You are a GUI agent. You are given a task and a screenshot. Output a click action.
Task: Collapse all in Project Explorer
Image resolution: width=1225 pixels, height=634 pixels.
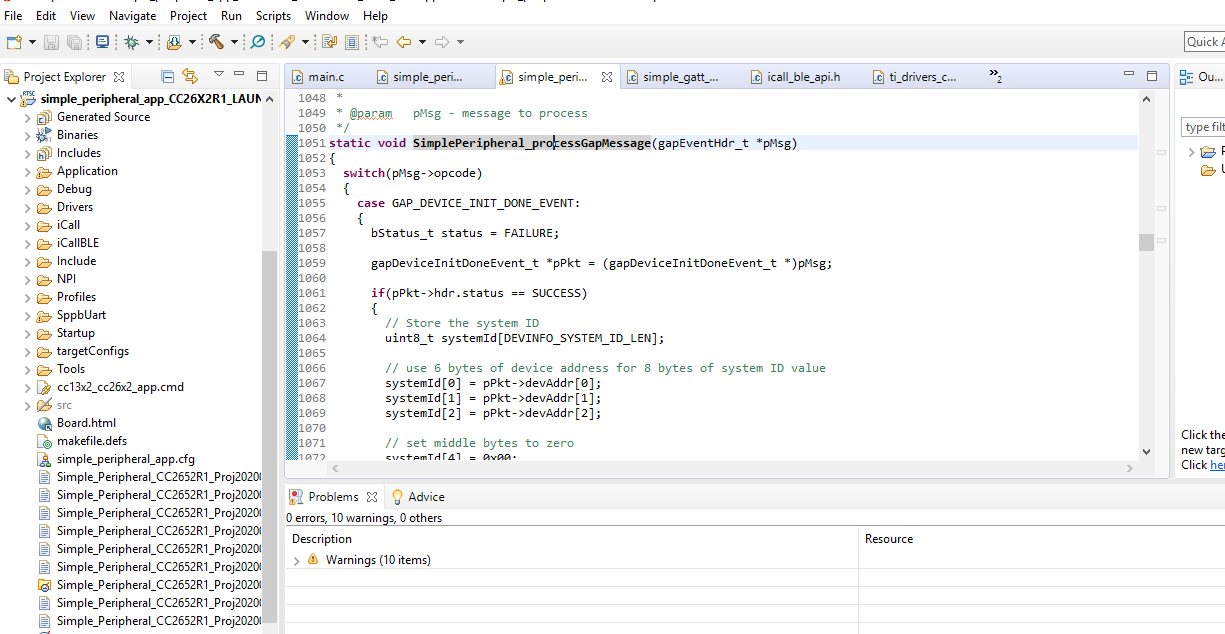pyautogui.click(x=168, y=76)
